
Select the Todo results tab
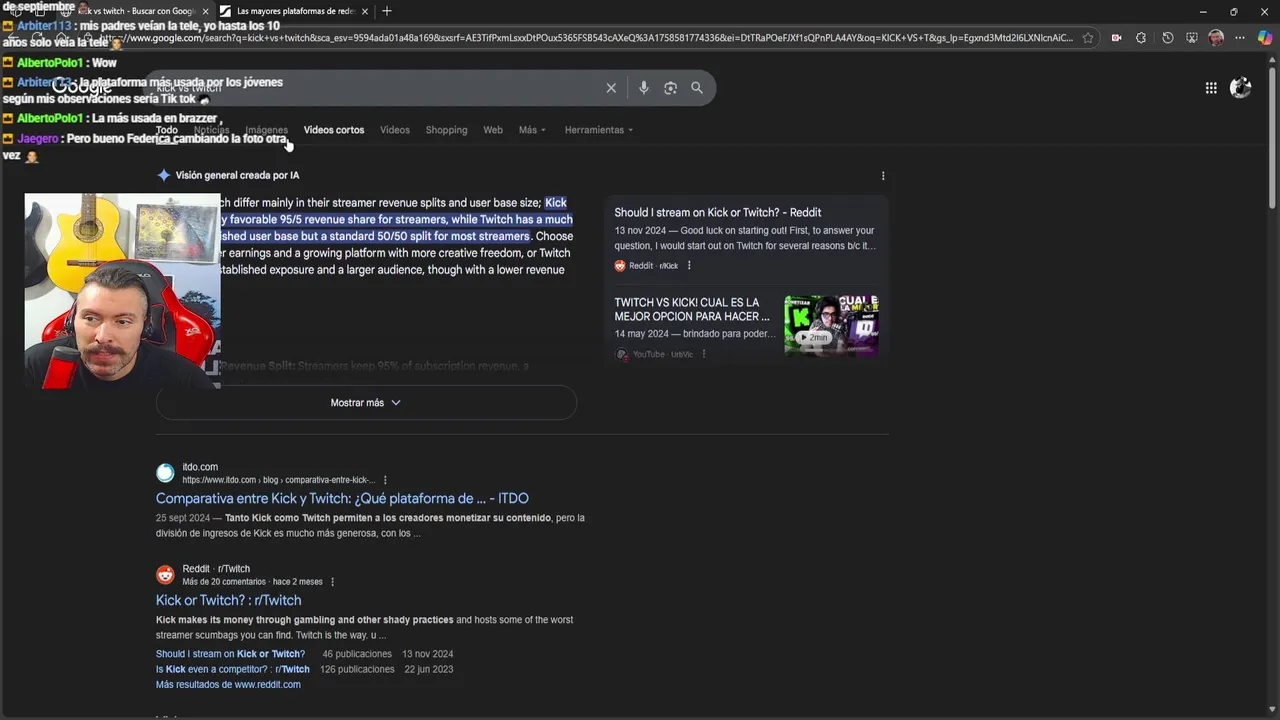(x=167, y=130)
